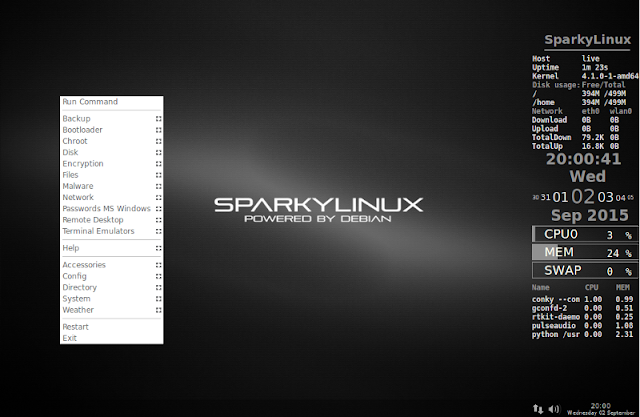This screenshot has height=417, width=640.
Task: Expand the Backup submenu arrow
Action: [158, 119]
